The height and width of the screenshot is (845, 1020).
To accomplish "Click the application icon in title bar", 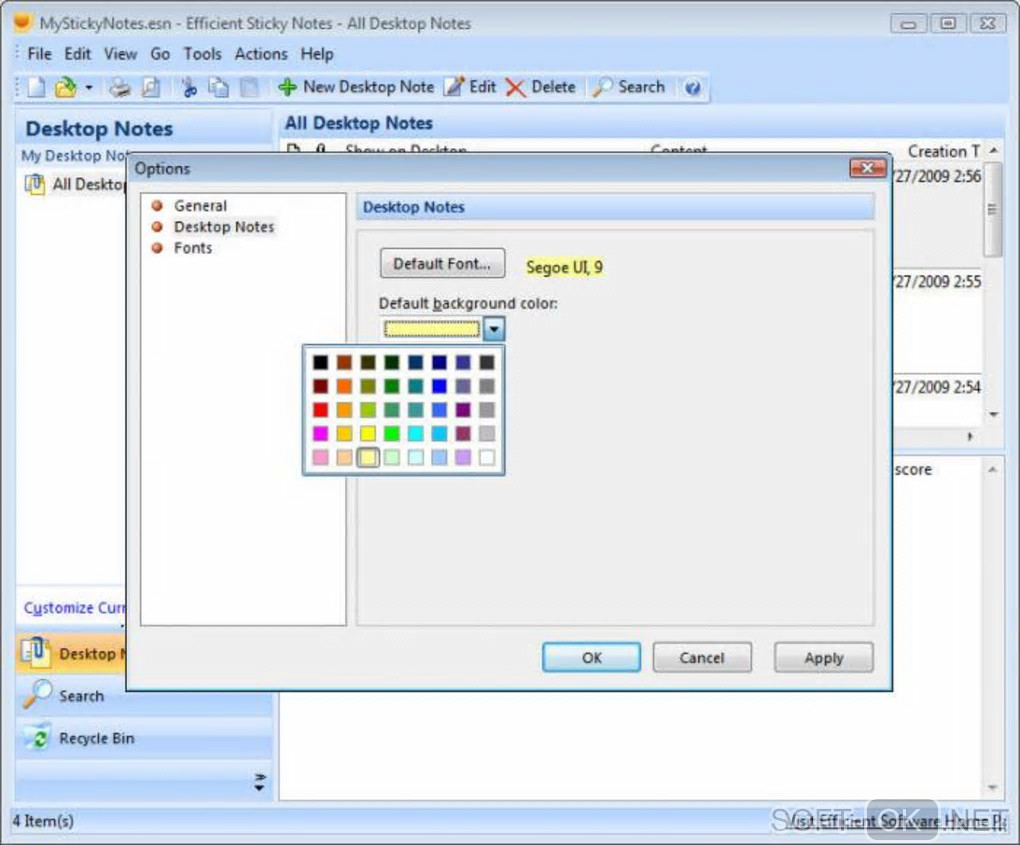I will click(x=23, y=22).
